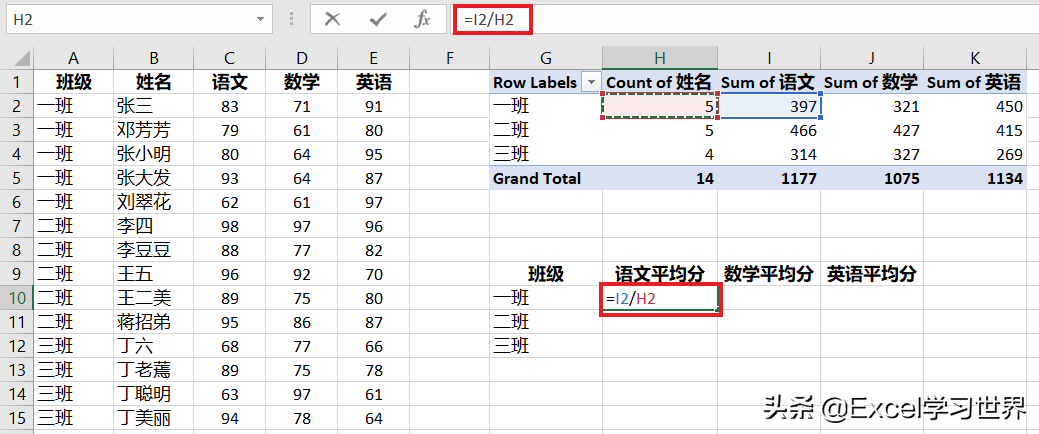Screen dimensions: 1039x434
Task: Click the 姓名 header cell
Action: (x=154, y=82)
